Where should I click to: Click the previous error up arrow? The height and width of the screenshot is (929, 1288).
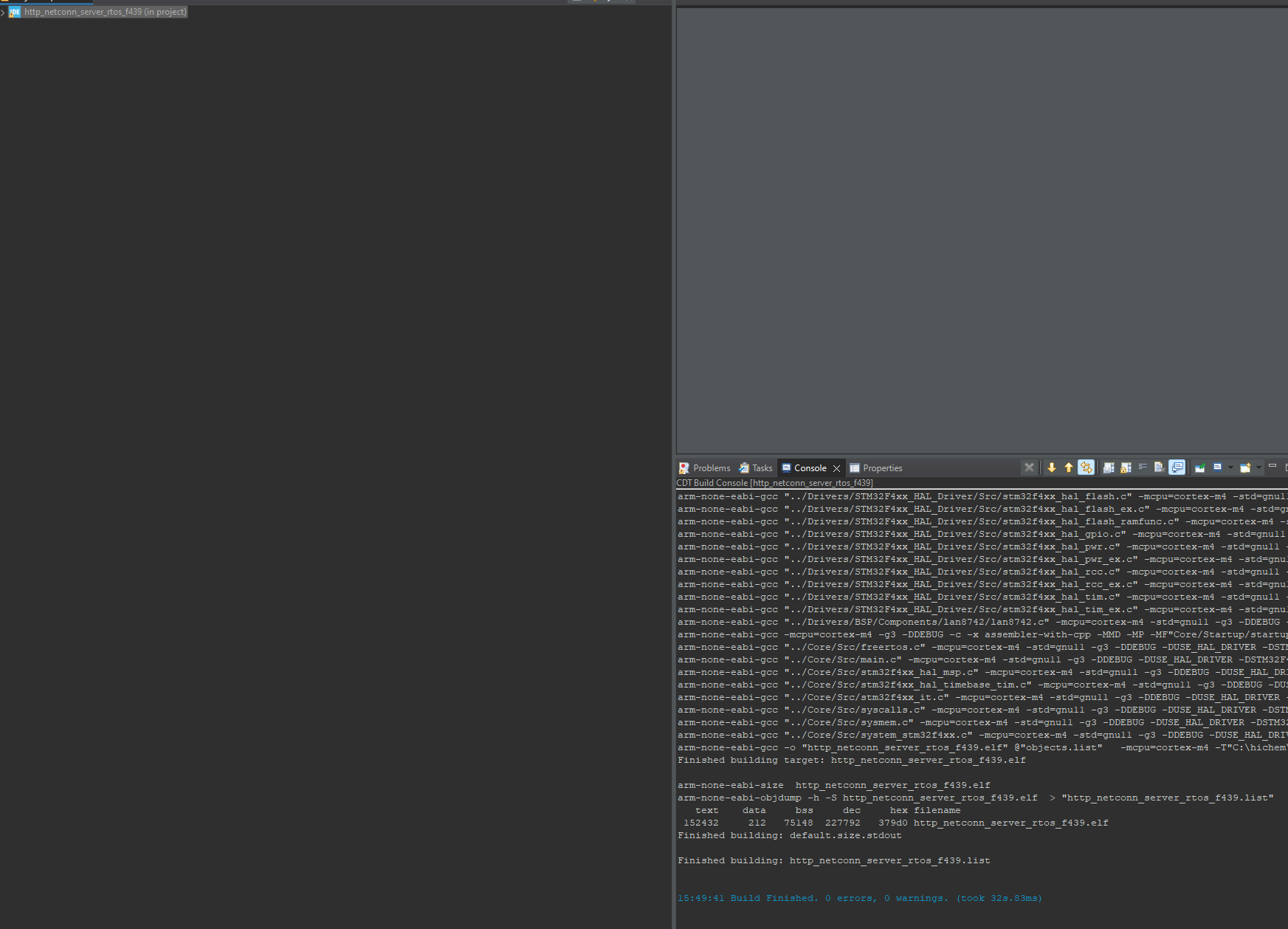[1069, 467]
